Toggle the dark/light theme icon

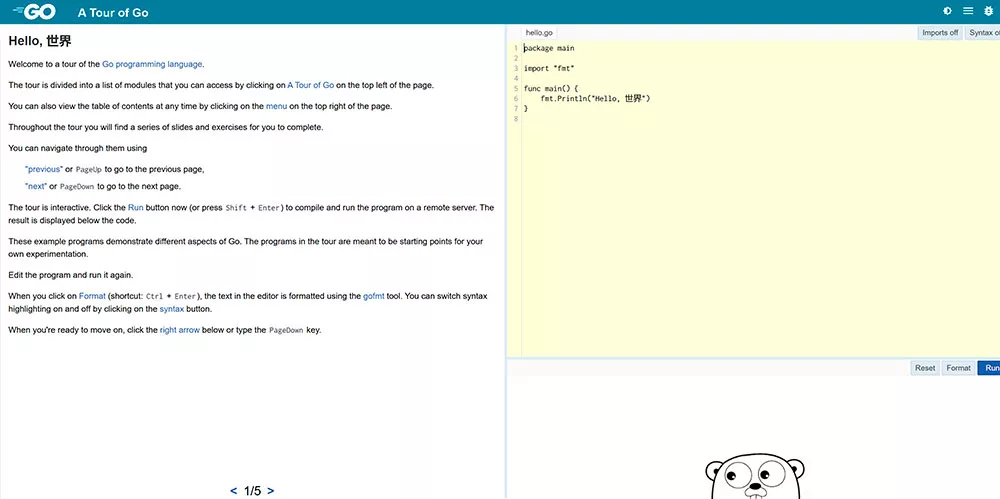(x=947, y=11)
